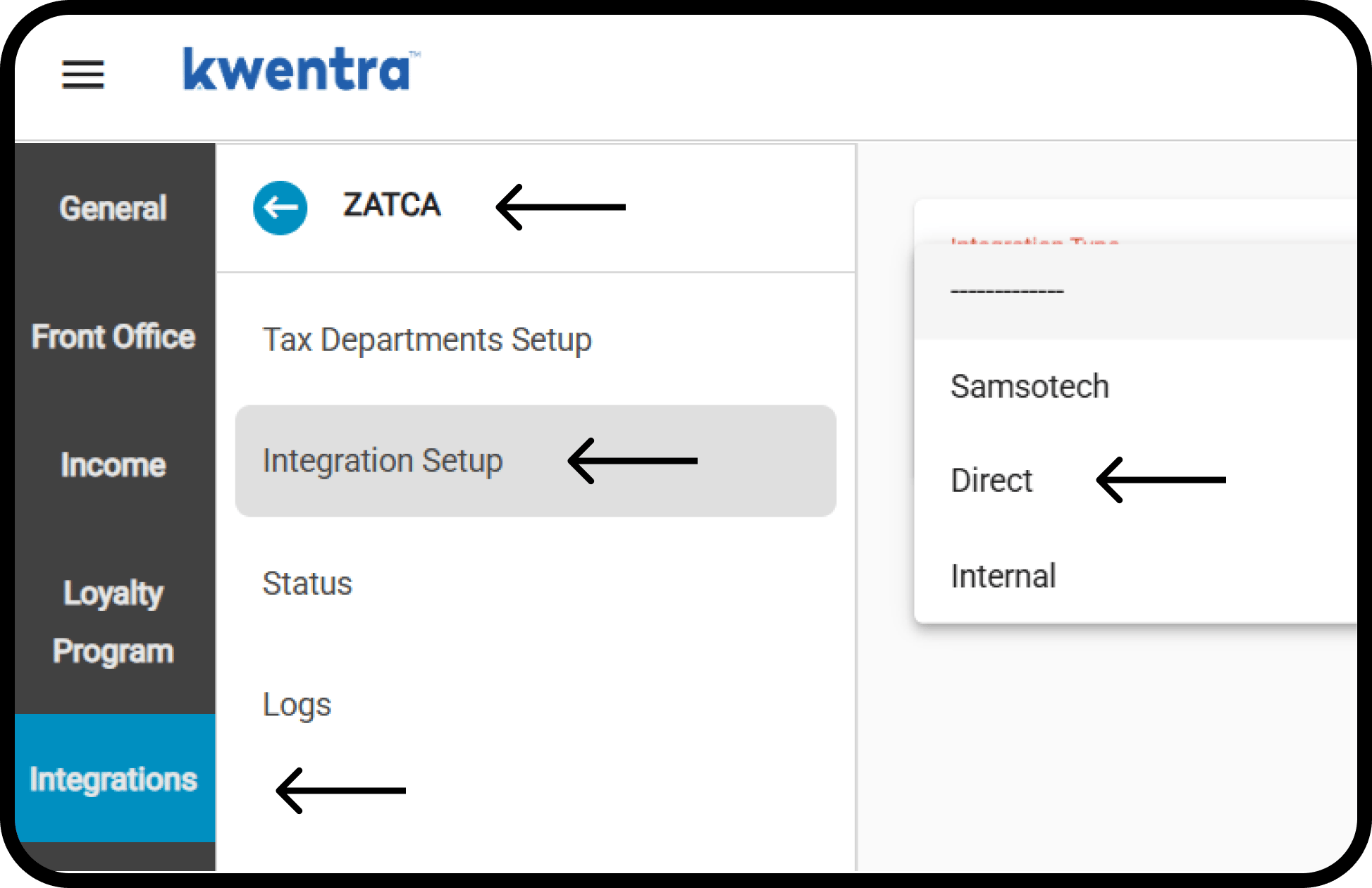Image resolution: width=1372 pixels, height=888 pixels.
Task: Open the General sidebar section
Action: [x=113, y=208]
